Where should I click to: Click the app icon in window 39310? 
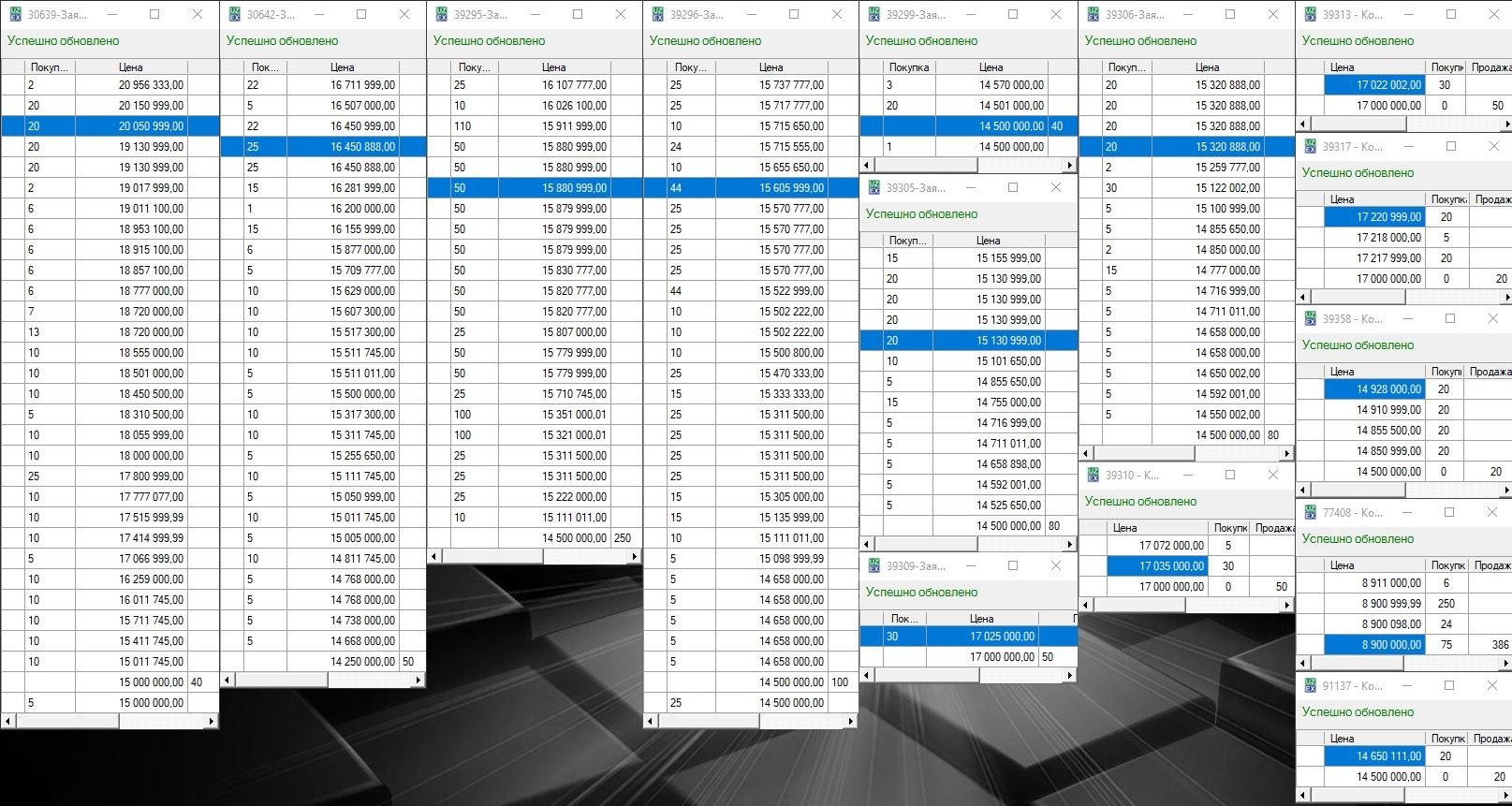(1092, 475)
